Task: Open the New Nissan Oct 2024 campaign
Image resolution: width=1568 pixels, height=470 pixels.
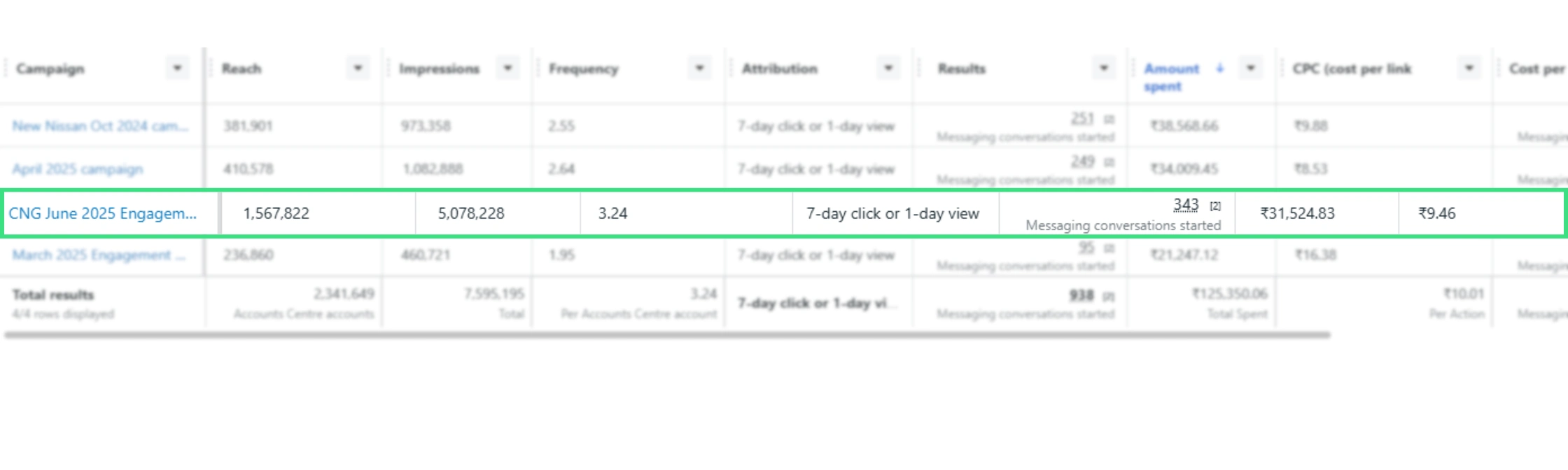Action: tap(100, 127)
